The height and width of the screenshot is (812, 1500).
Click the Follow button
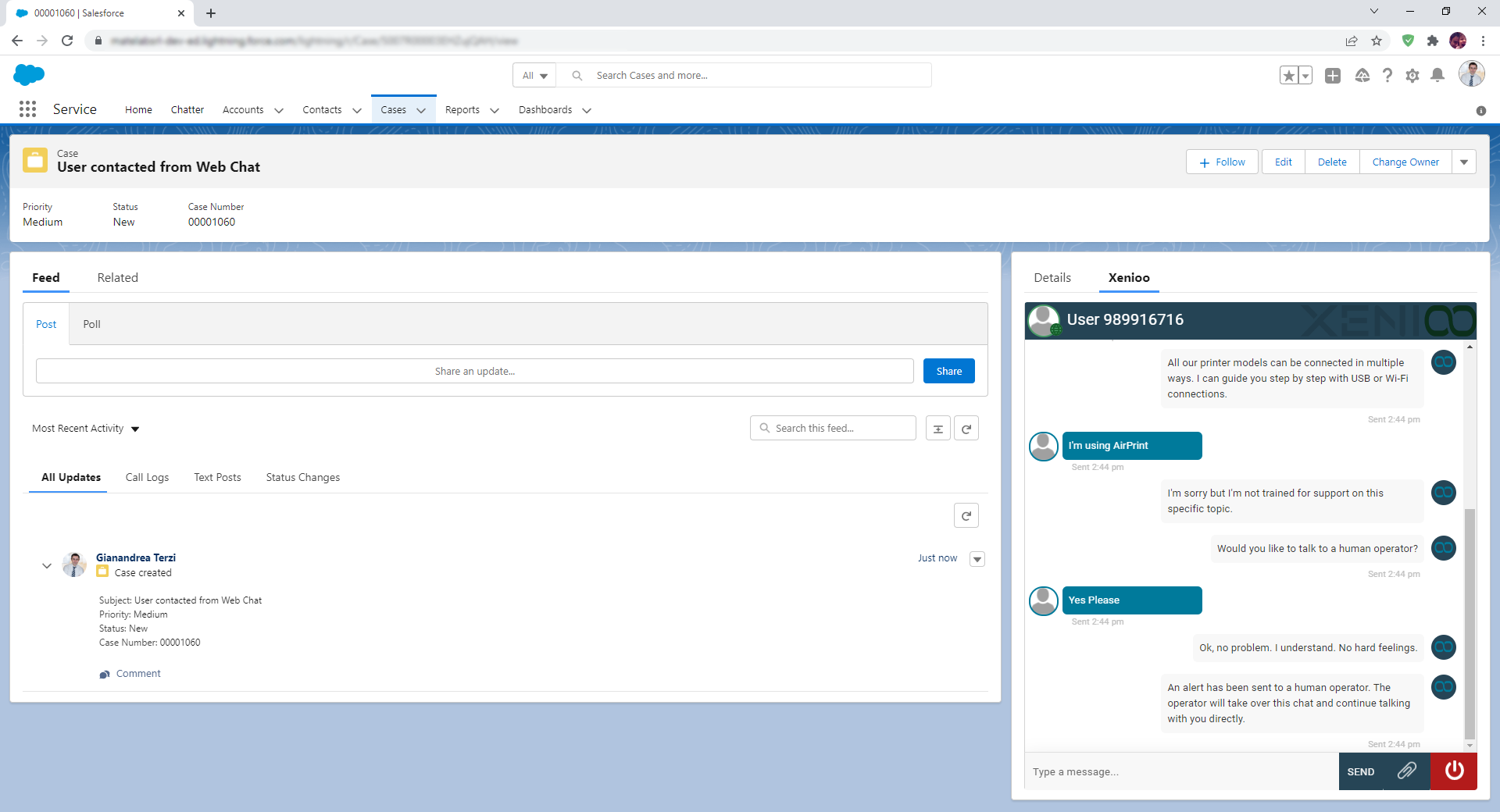pos(1222,162)
